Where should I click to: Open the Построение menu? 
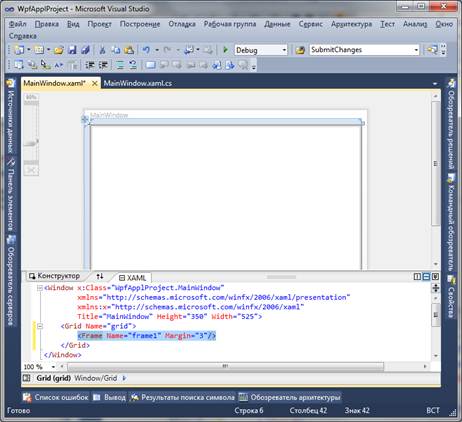(140, 24)
